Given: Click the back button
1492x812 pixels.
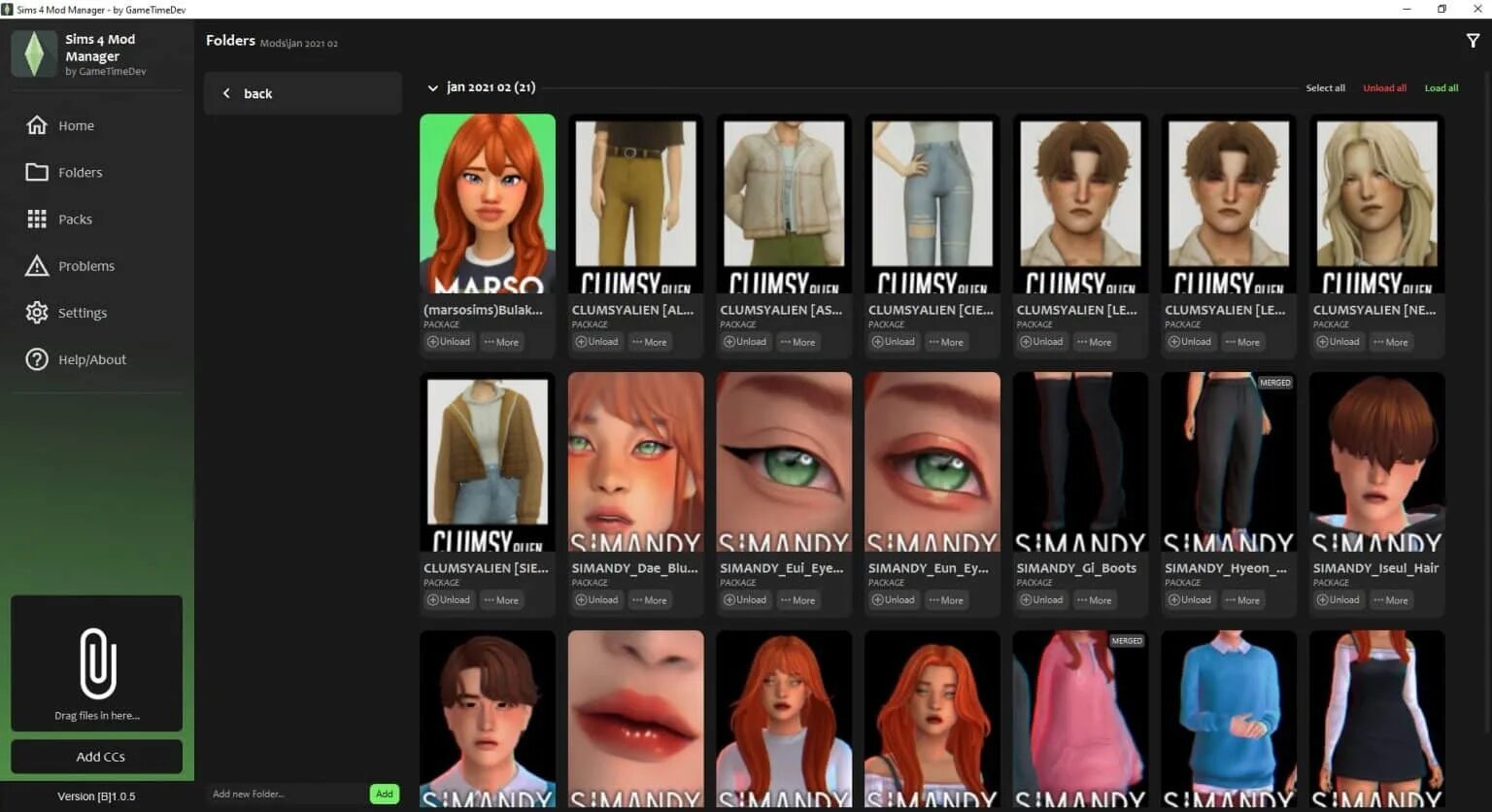Looking at the screenshot, I should point(303,93).
